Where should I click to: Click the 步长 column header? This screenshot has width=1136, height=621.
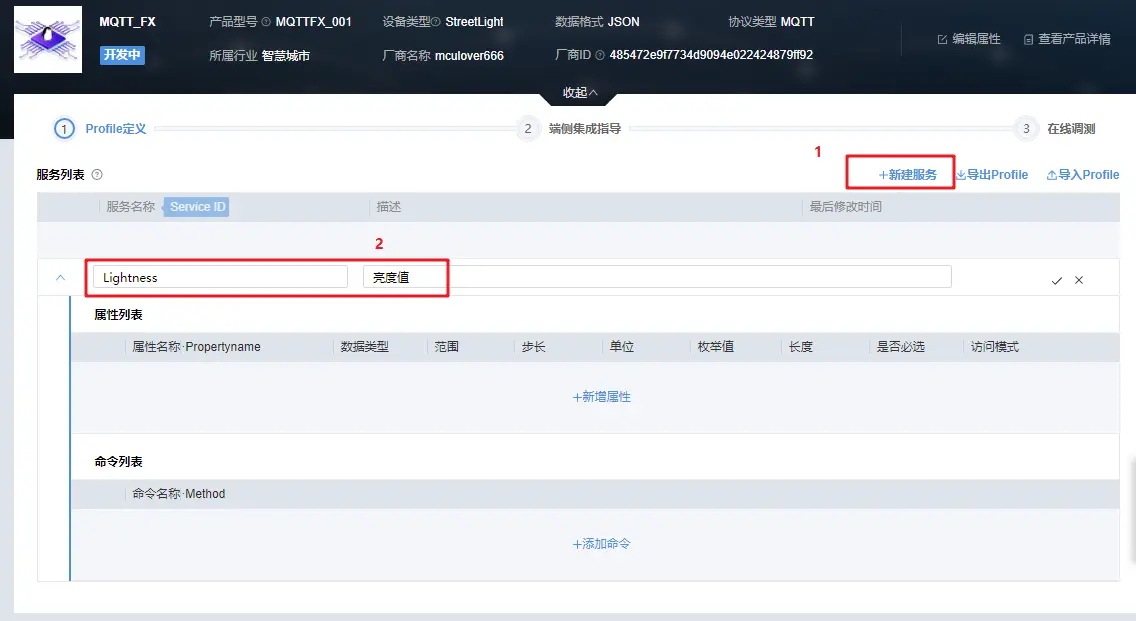tap(533, 347)
